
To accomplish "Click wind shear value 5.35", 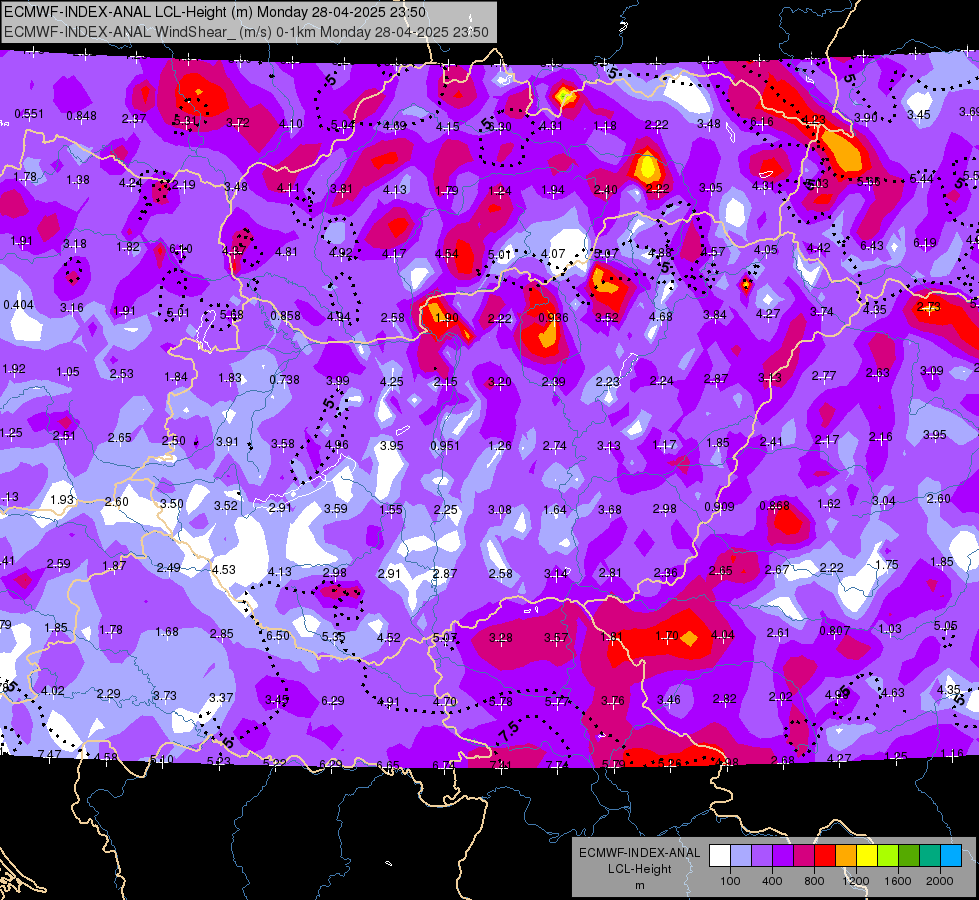I will (x=333, y=636).
